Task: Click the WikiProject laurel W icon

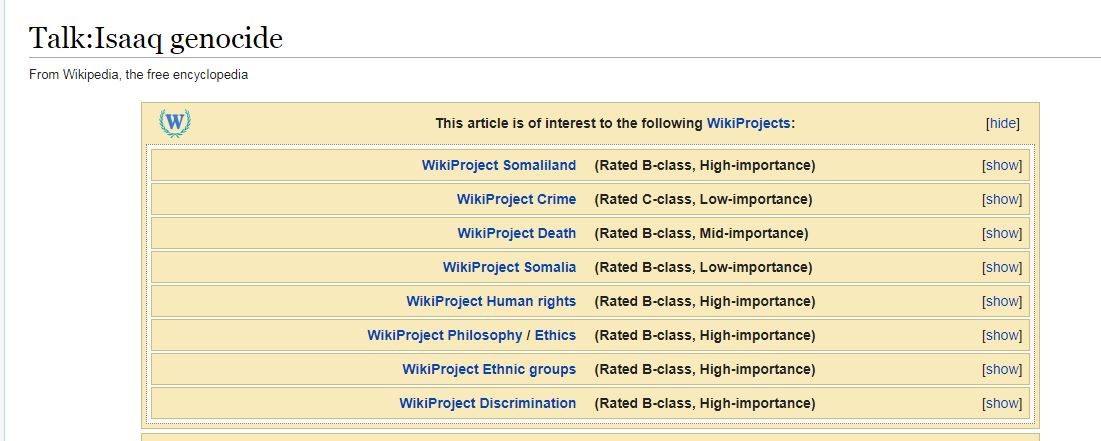Action: pos(175,123)
